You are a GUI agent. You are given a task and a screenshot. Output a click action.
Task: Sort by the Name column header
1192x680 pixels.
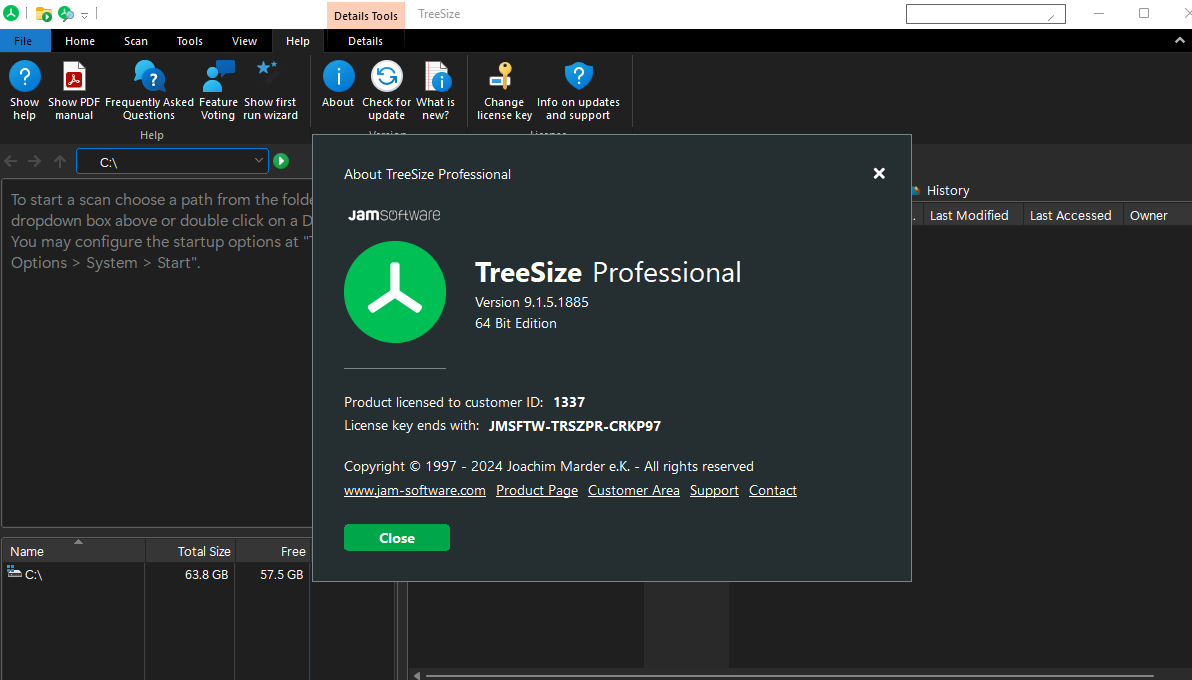[x=74, y=551]
